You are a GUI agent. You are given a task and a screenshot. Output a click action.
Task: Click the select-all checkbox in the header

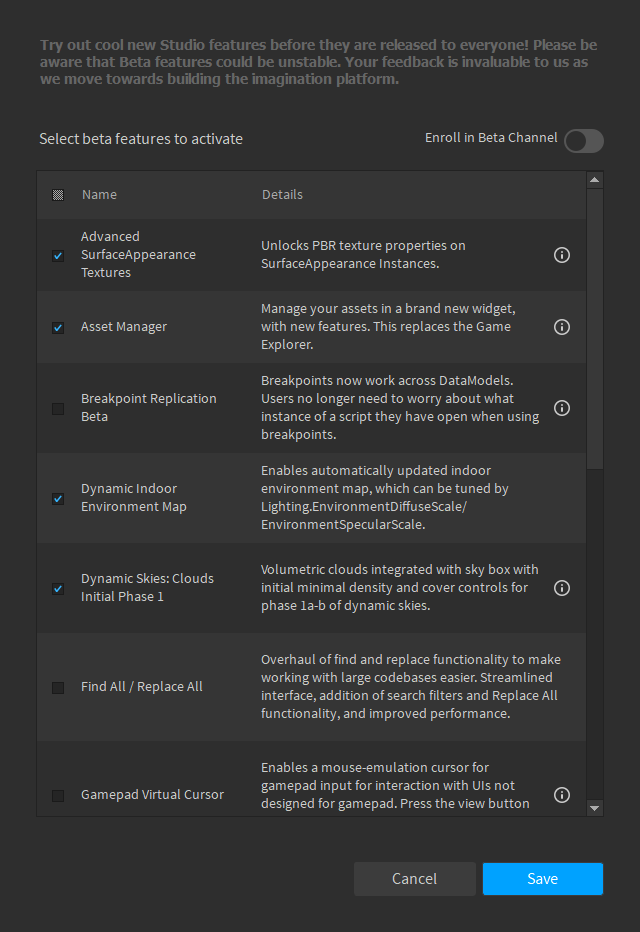point(57,194)
